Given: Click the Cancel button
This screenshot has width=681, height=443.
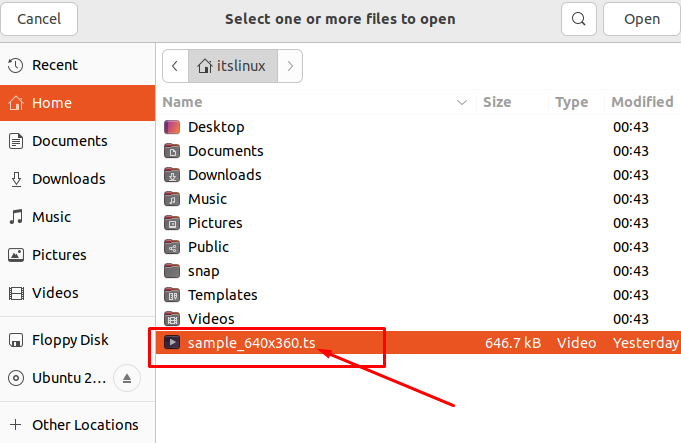Looking at the screenshot, I should click(x=39, y=19).
